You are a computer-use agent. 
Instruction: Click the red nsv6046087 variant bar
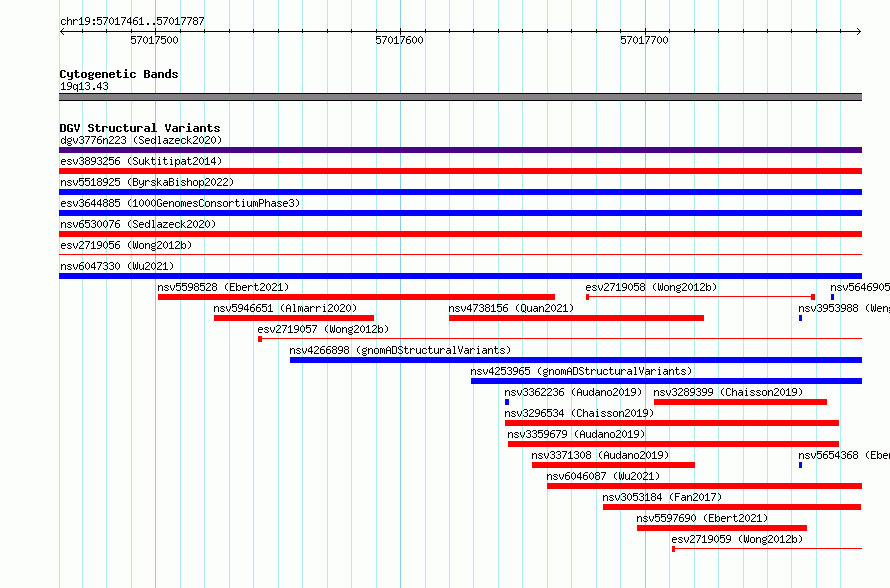tap(704, 486)
